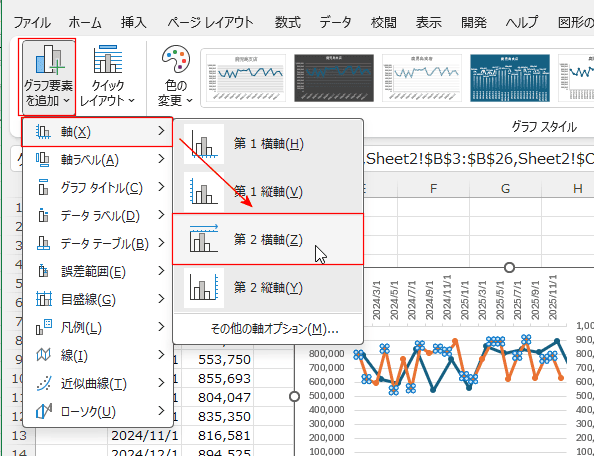Open the ページレイアウト tab
594x456 pixels.
click(x=210, y=23)
